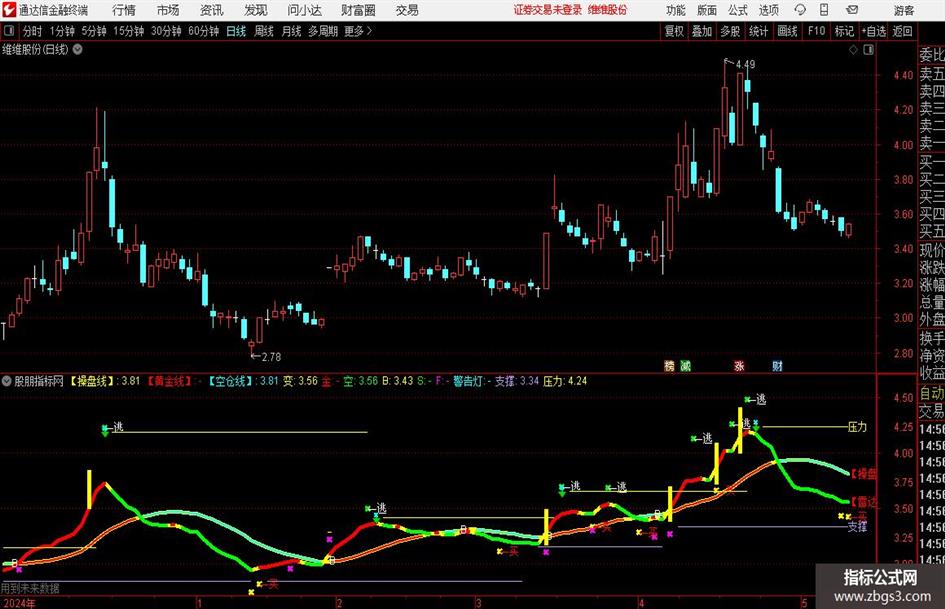Click the 2024年 date axis label
Screen dimensions: 945x609
(19, 603)
